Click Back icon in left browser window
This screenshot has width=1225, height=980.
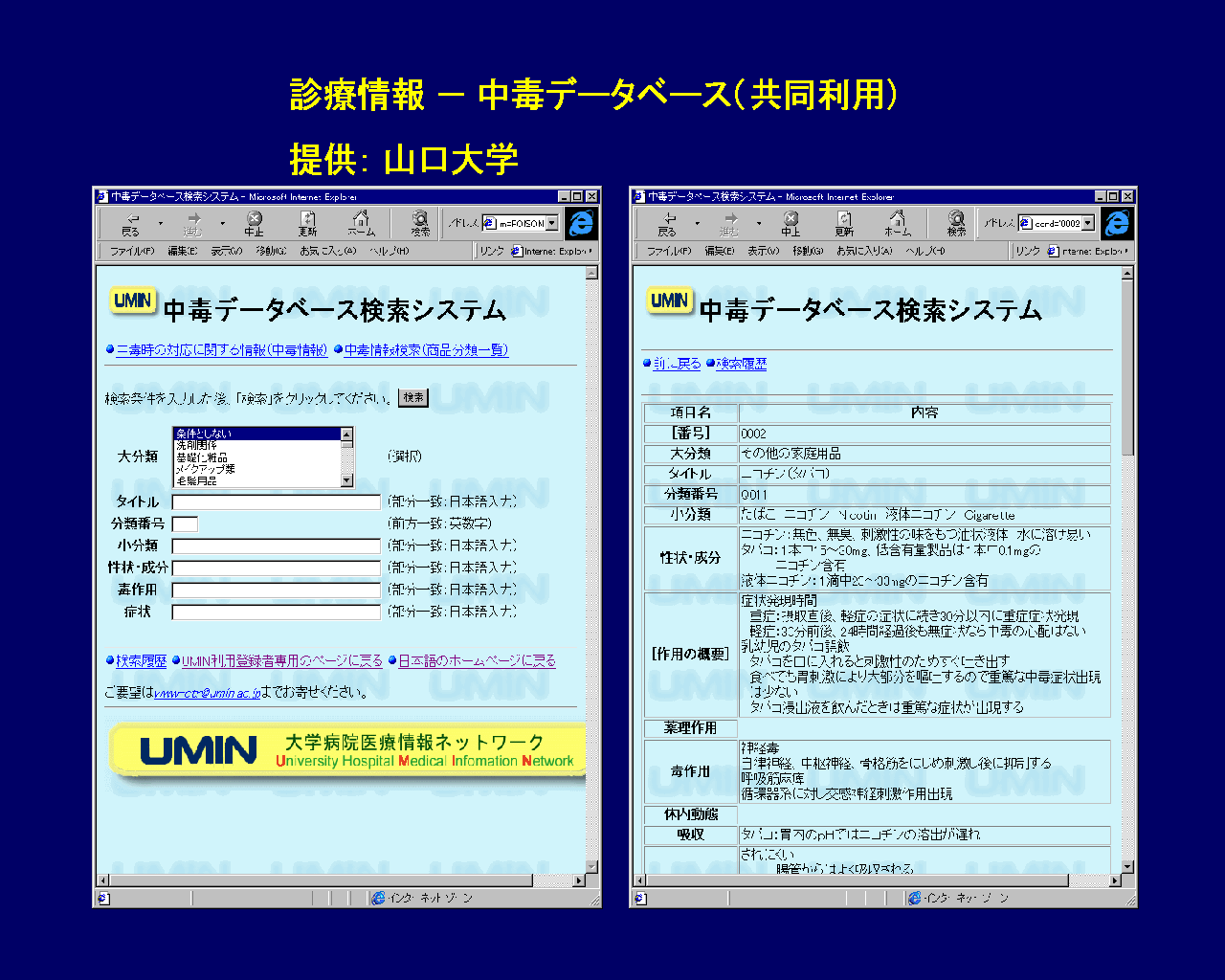131,223
